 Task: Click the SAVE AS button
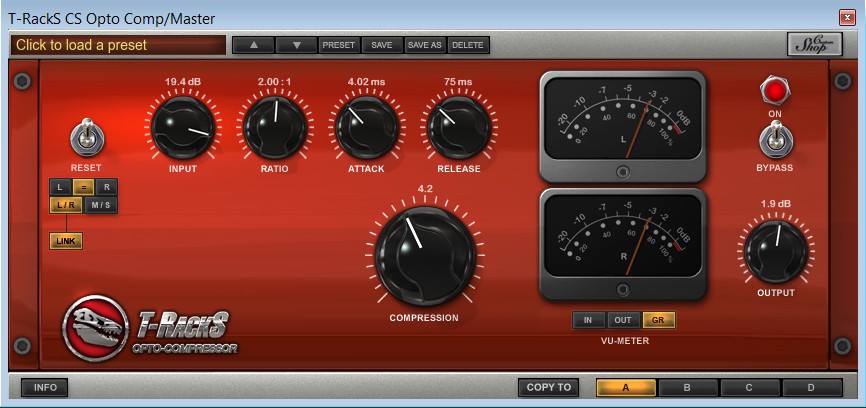425,45
